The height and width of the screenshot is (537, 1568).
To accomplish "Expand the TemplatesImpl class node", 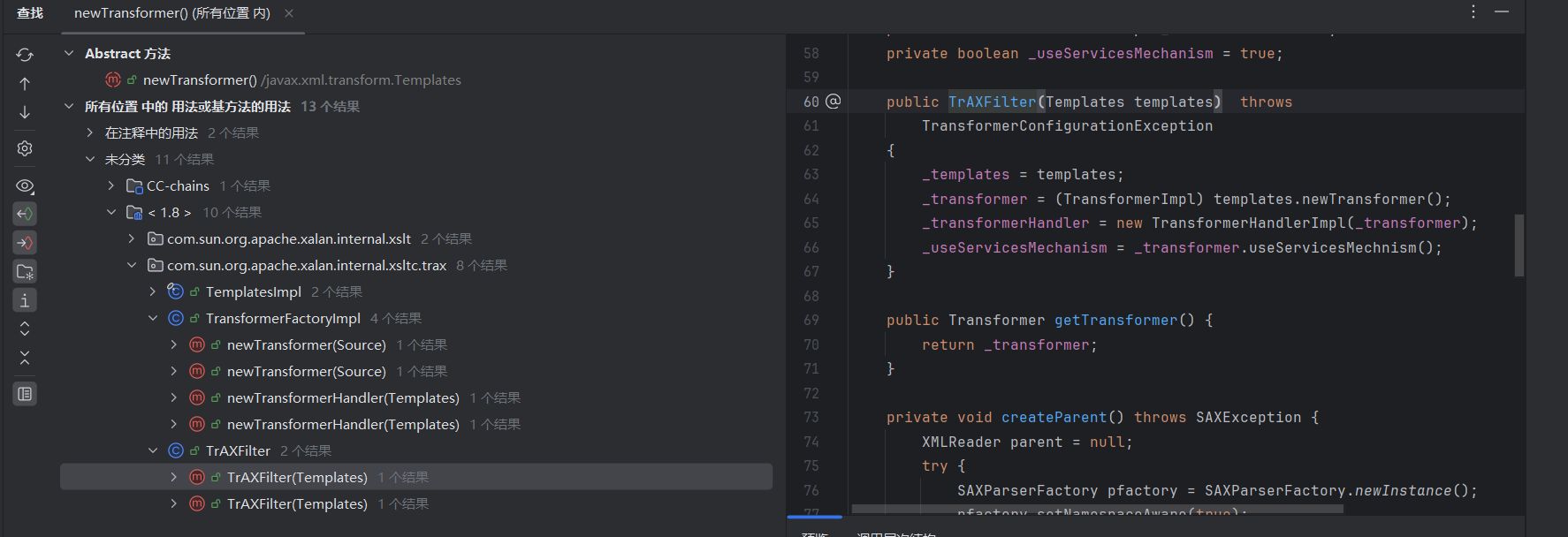I will click(x=153, y=292).
